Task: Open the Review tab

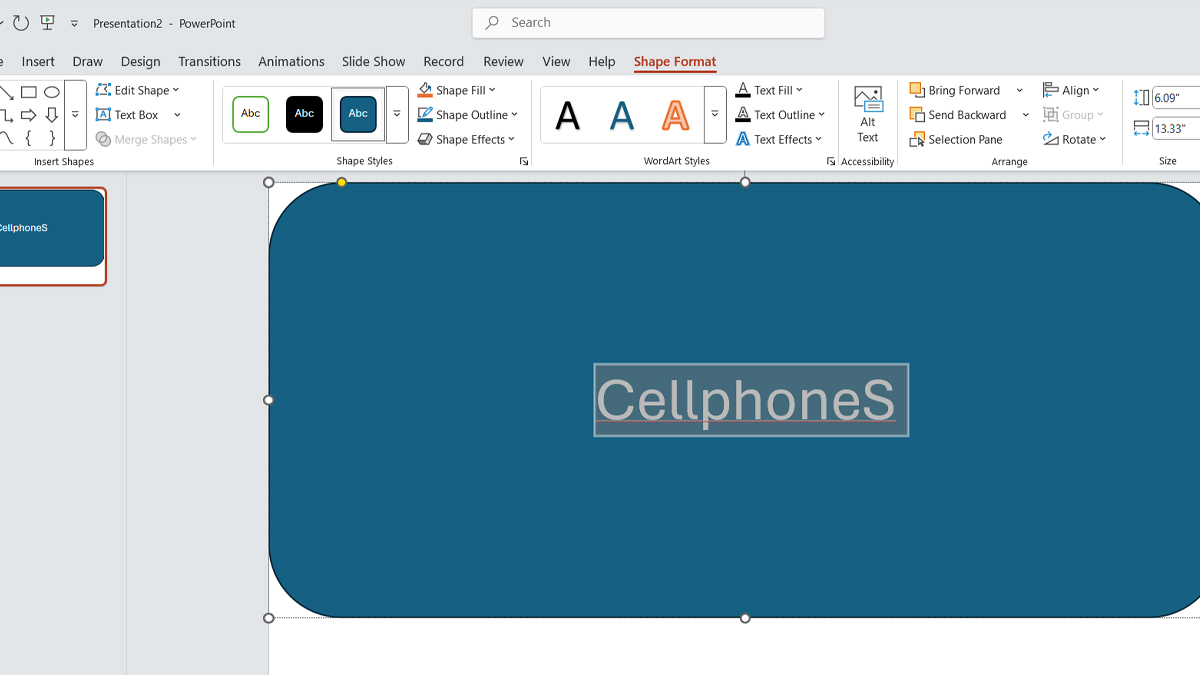Action: 503,61
